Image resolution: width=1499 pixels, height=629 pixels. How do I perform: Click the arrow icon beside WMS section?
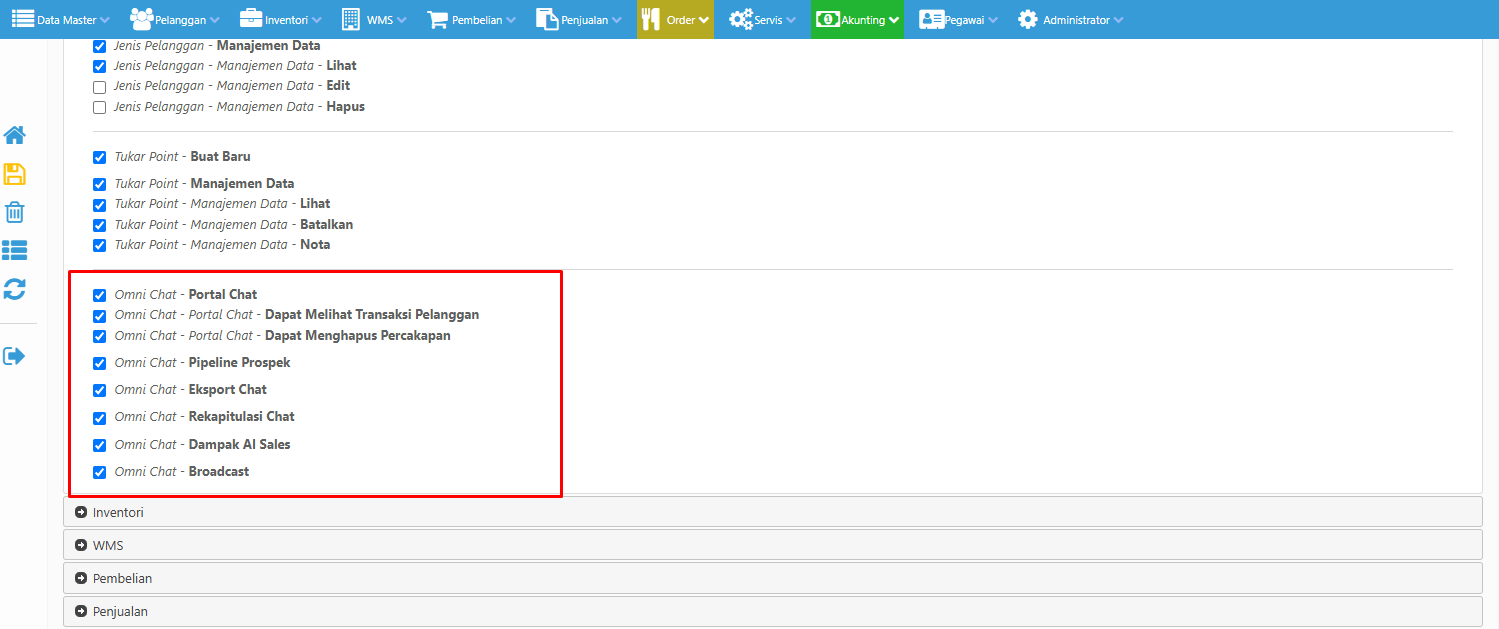(81, 545)
